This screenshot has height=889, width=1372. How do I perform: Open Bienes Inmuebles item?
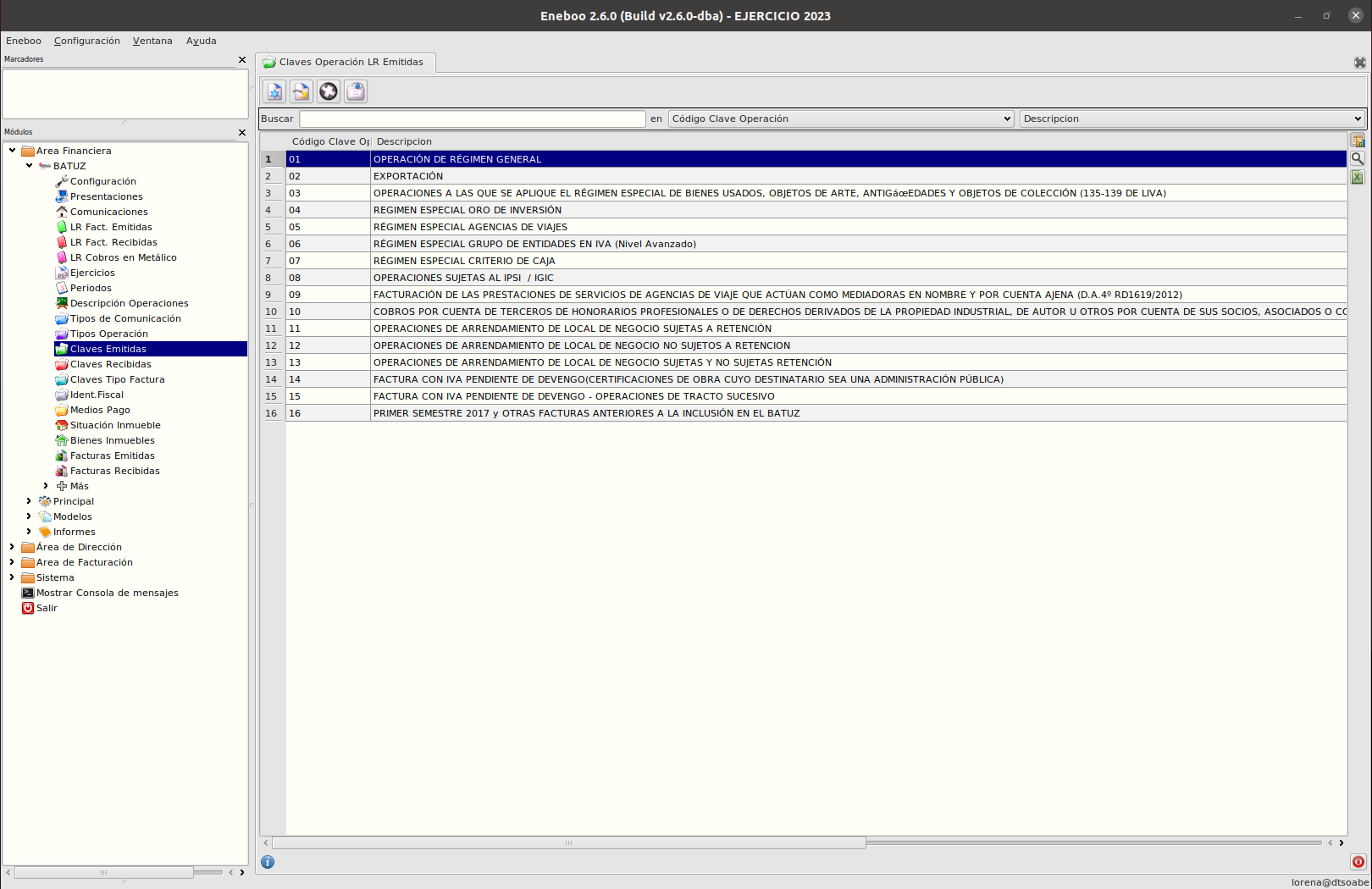tap(105, 440)
